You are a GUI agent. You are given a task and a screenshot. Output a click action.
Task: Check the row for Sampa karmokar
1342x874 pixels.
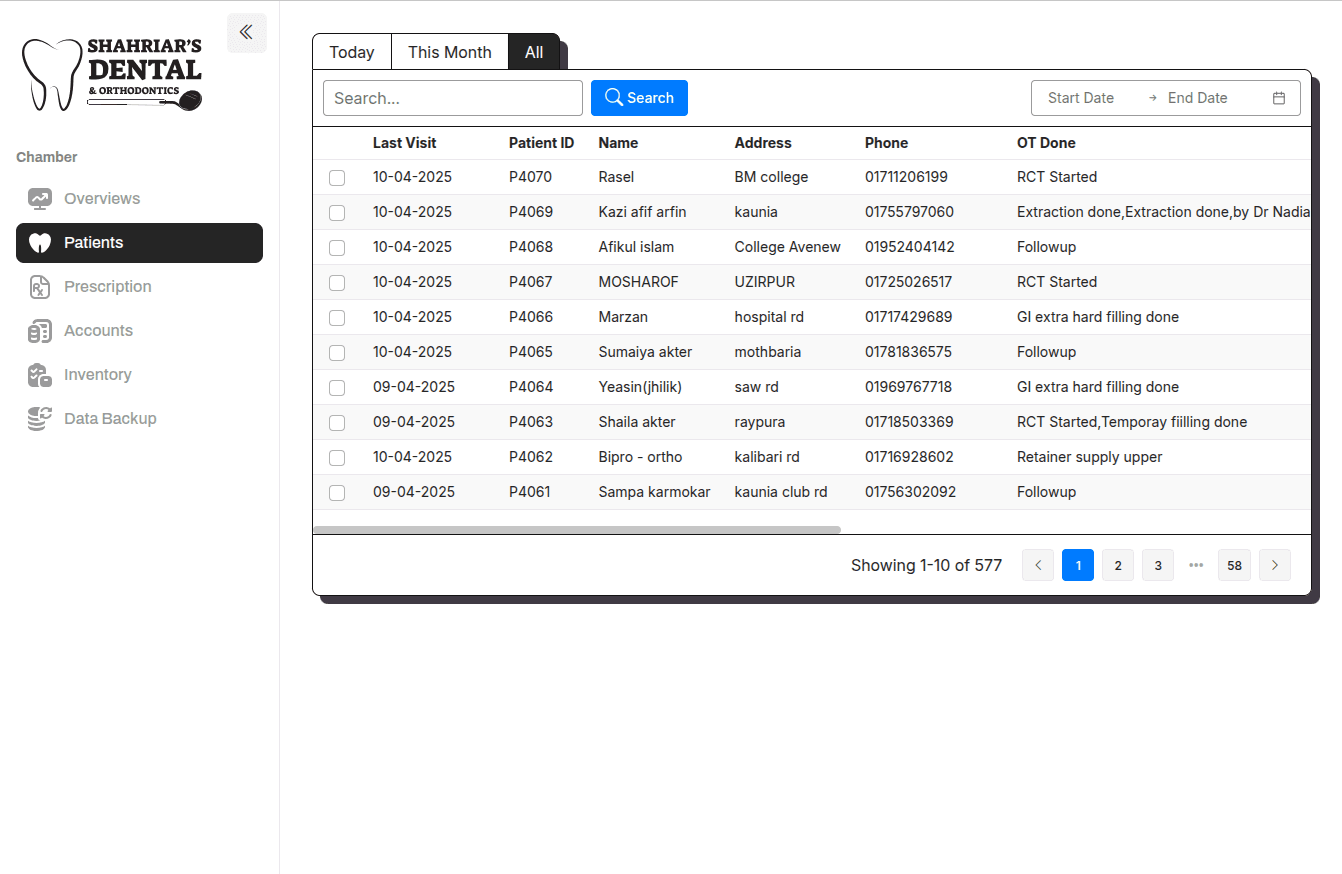click(x=337, y=493)
